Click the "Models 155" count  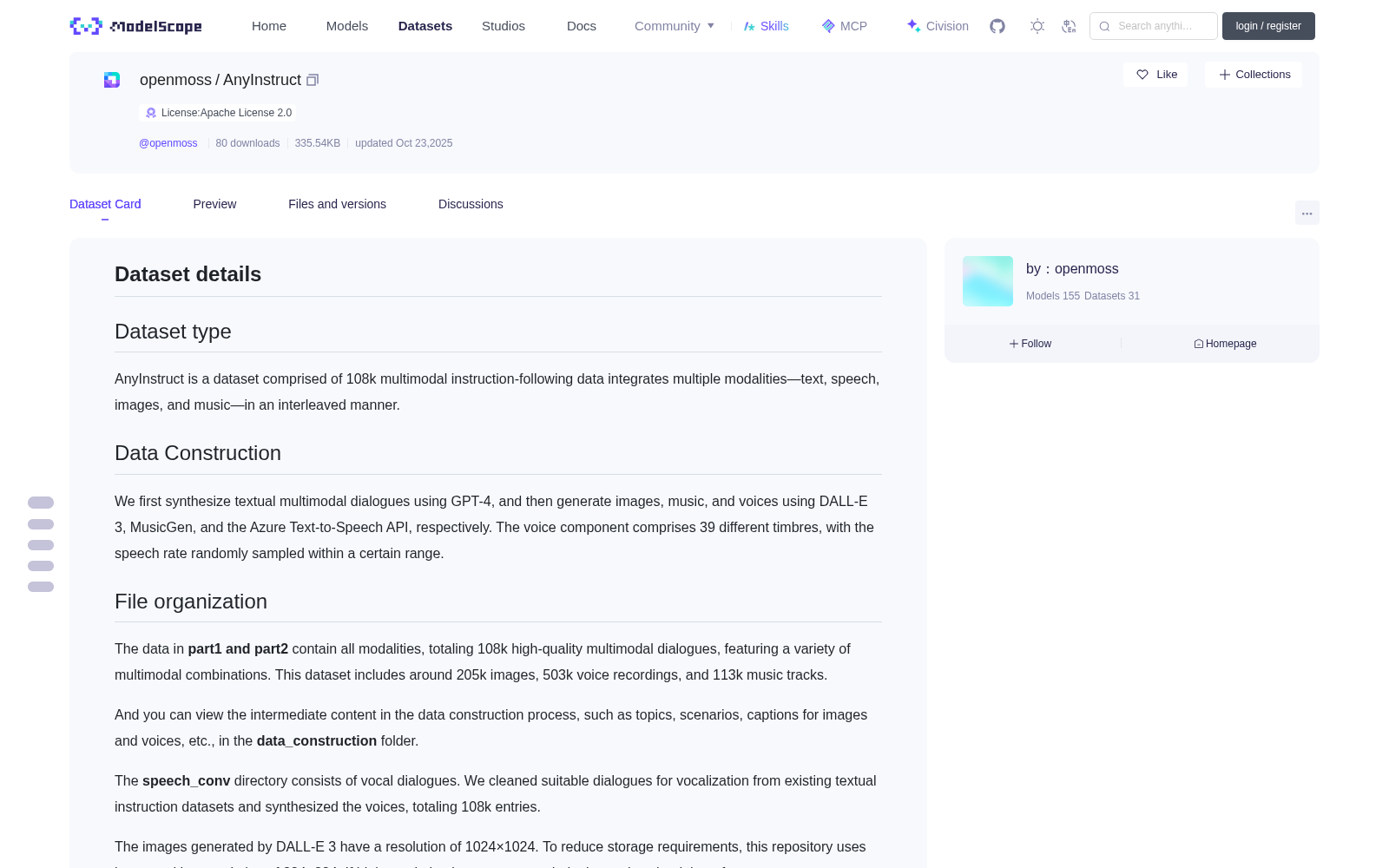[x=1053, y=296]
